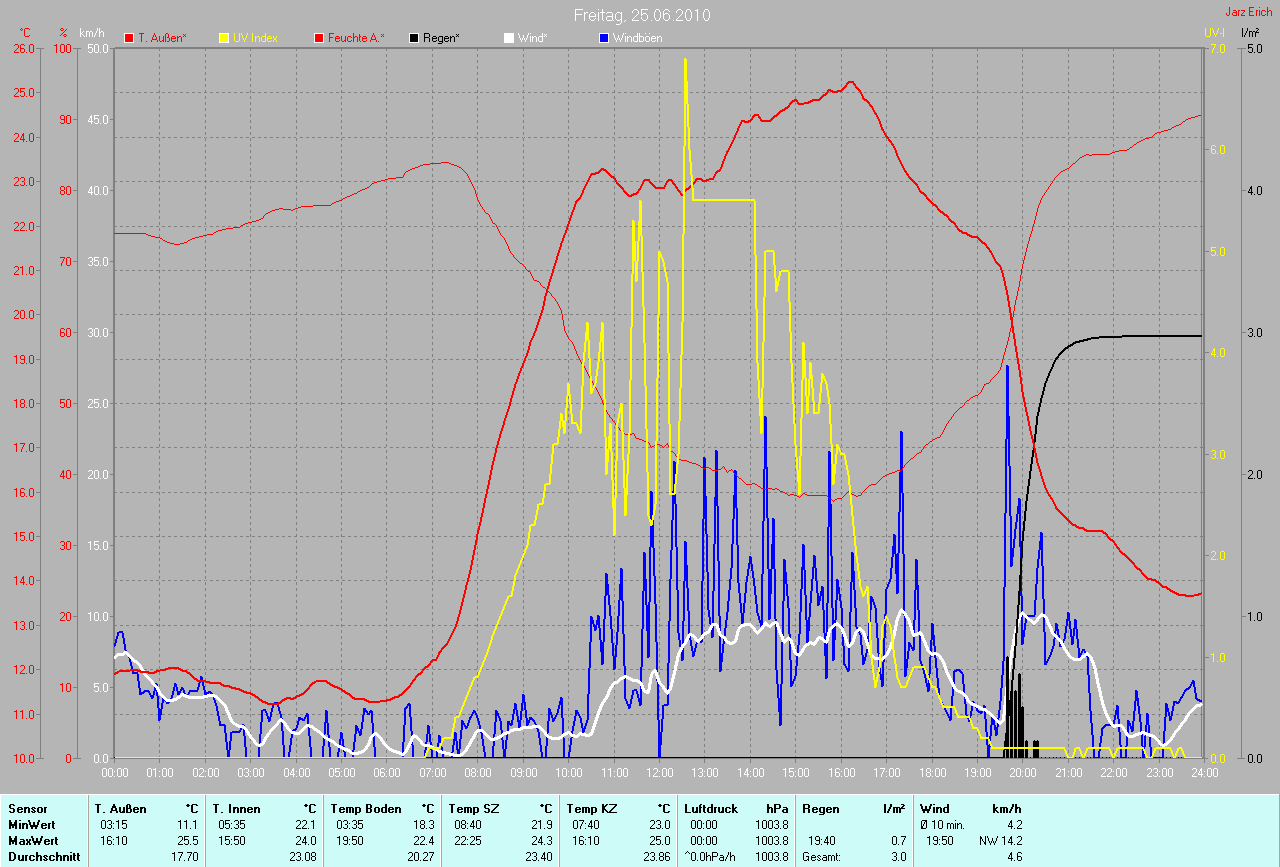Image resolution: width=1280 pixels, height=867 pixels.
Task: Click the Temp SZ average '23.40'
Action: pyautogui.click(x=539, y=856)
